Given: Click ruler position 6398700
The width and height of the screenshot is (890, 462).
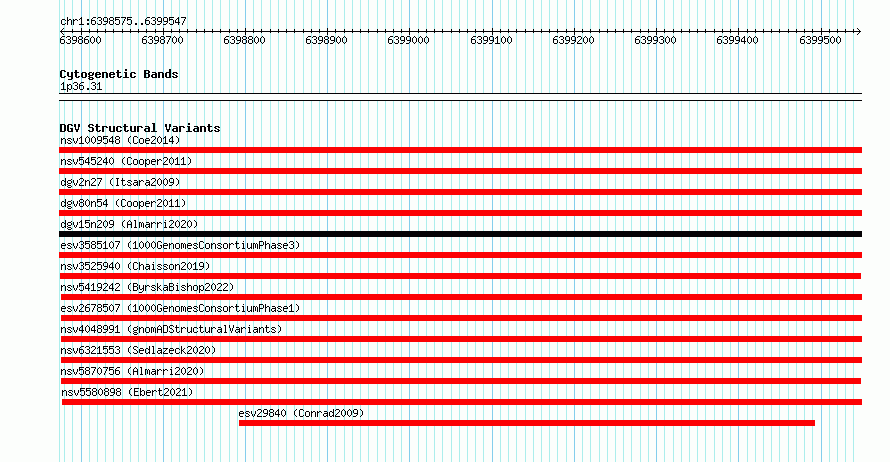Looking at the screenshot, I should (x=162, y=40).
